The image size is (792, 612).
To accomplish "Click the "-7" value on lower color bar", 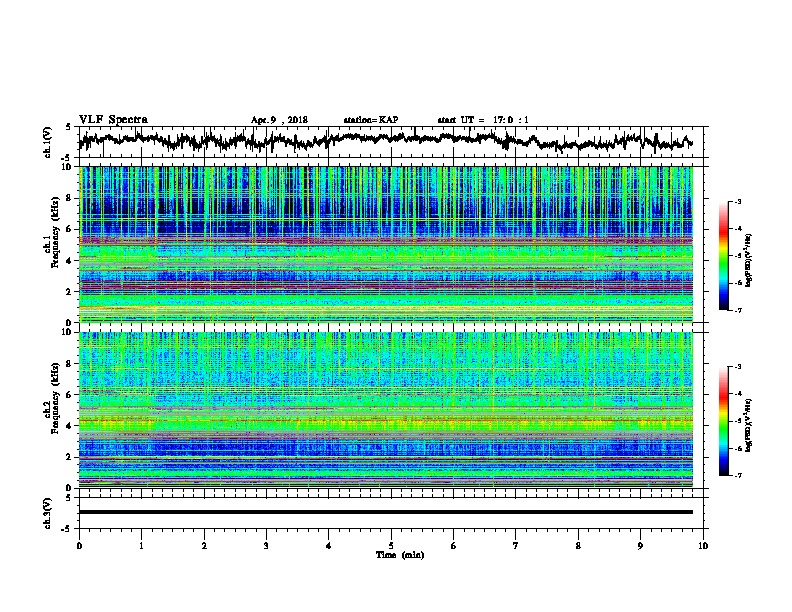I will pos(737,475).
